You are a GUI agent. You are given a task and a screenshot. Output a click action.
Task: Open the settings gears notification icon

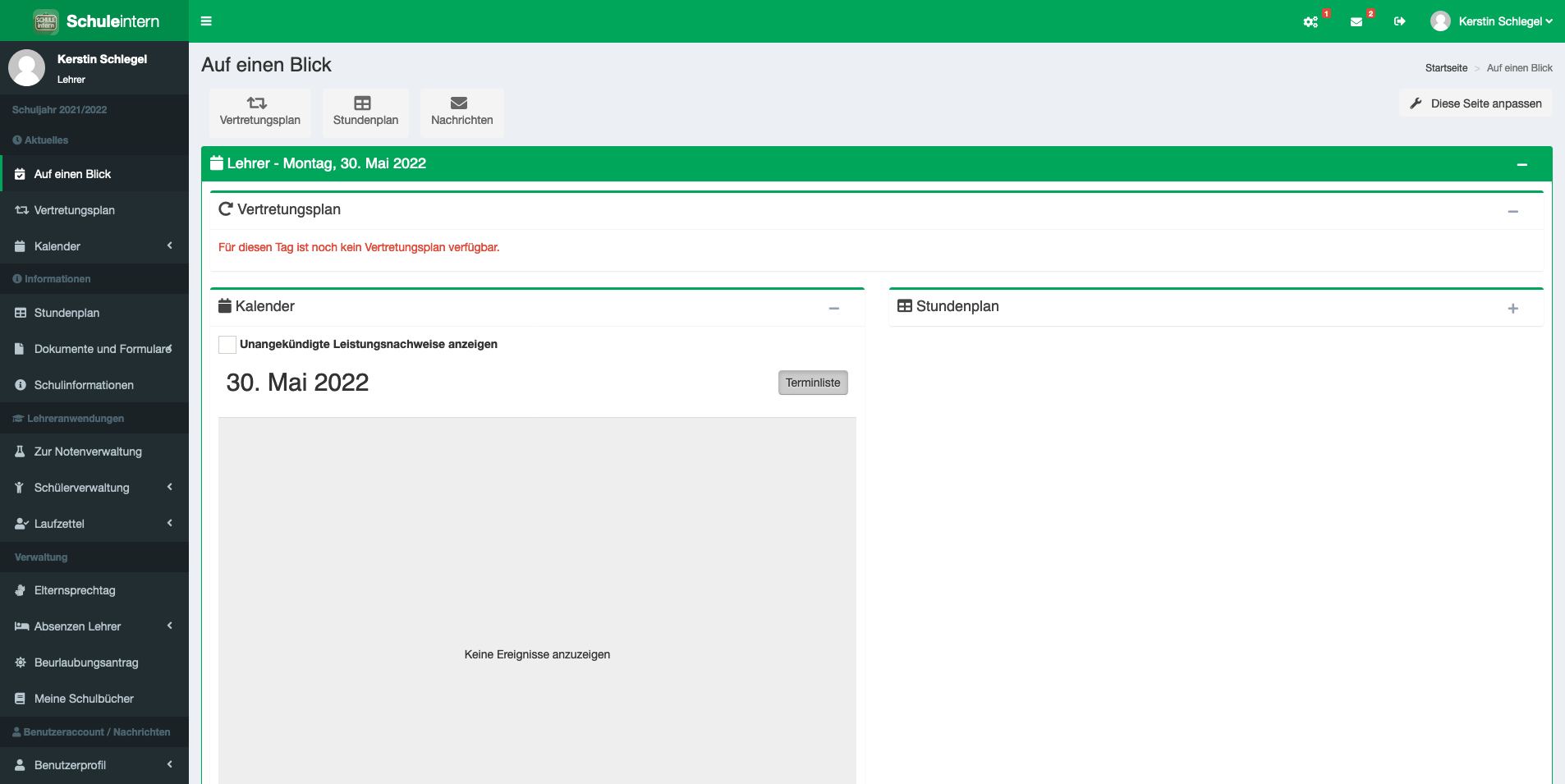pos(1310,22)
